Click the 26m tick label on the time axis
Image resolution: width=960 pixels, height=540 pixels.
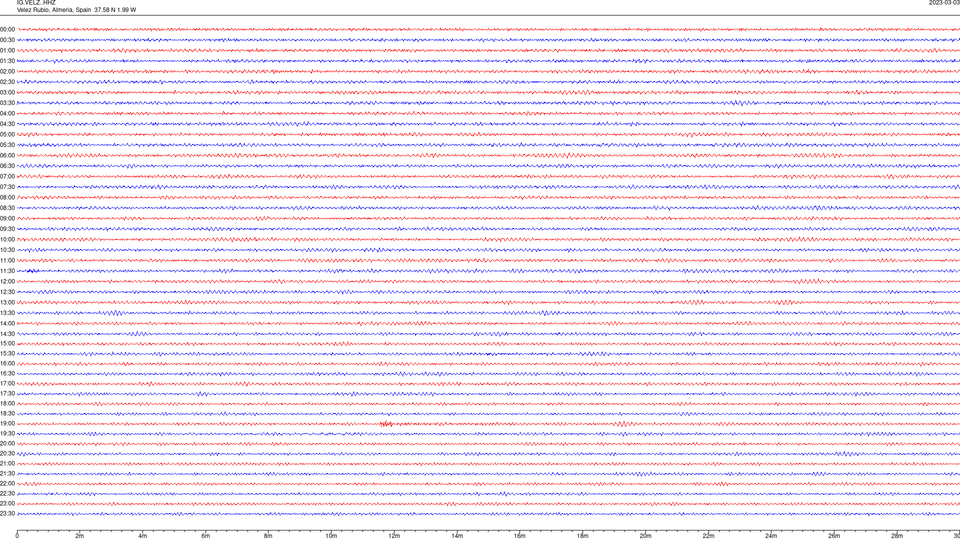[834, 536]
